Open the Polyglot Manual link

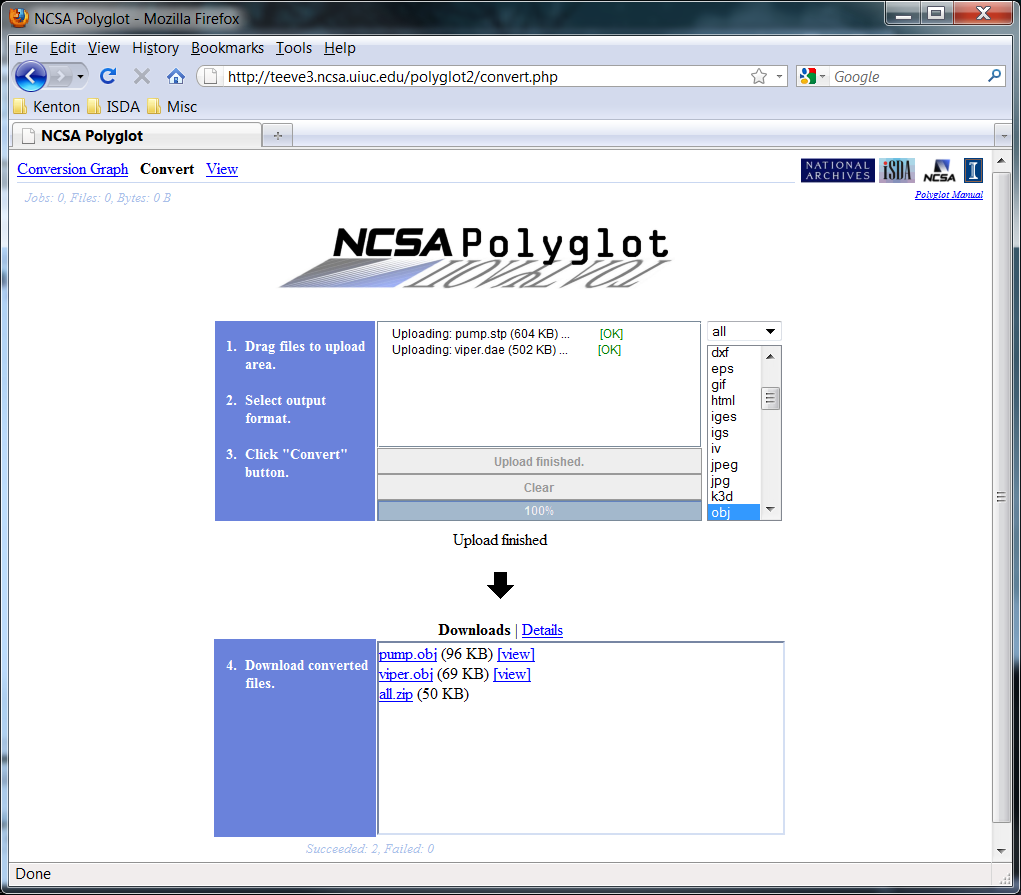[949, 195]
